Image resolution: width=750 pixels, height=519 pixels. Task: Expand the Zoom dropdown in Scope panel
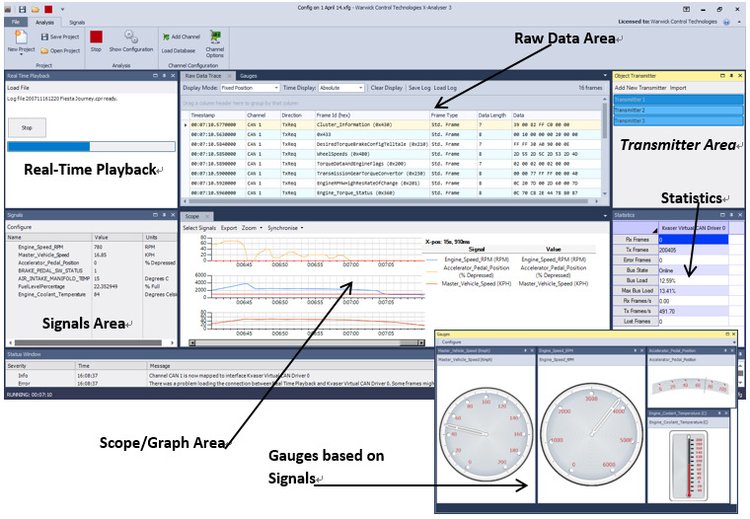pyautogui.click(x=253, y=228)
